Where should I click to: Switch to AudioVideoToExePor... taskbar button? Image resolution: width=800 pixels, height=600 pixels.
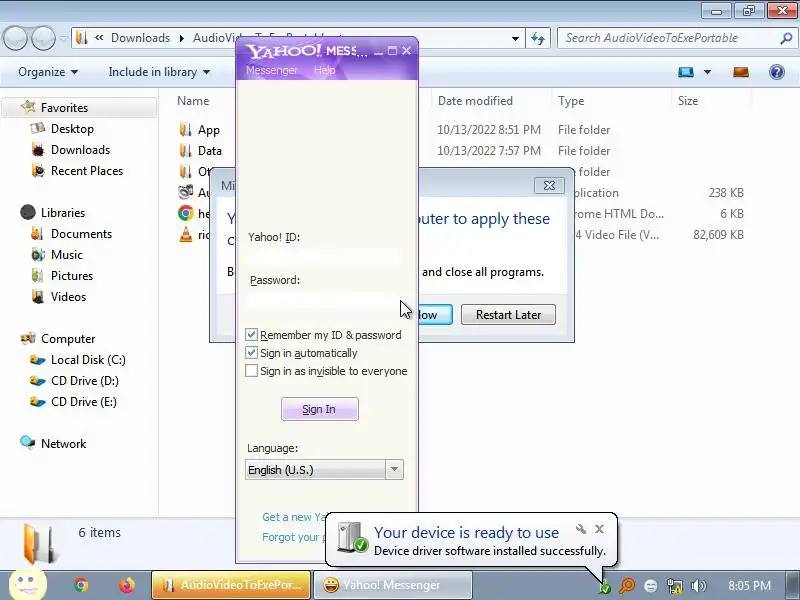pos(231,585)
